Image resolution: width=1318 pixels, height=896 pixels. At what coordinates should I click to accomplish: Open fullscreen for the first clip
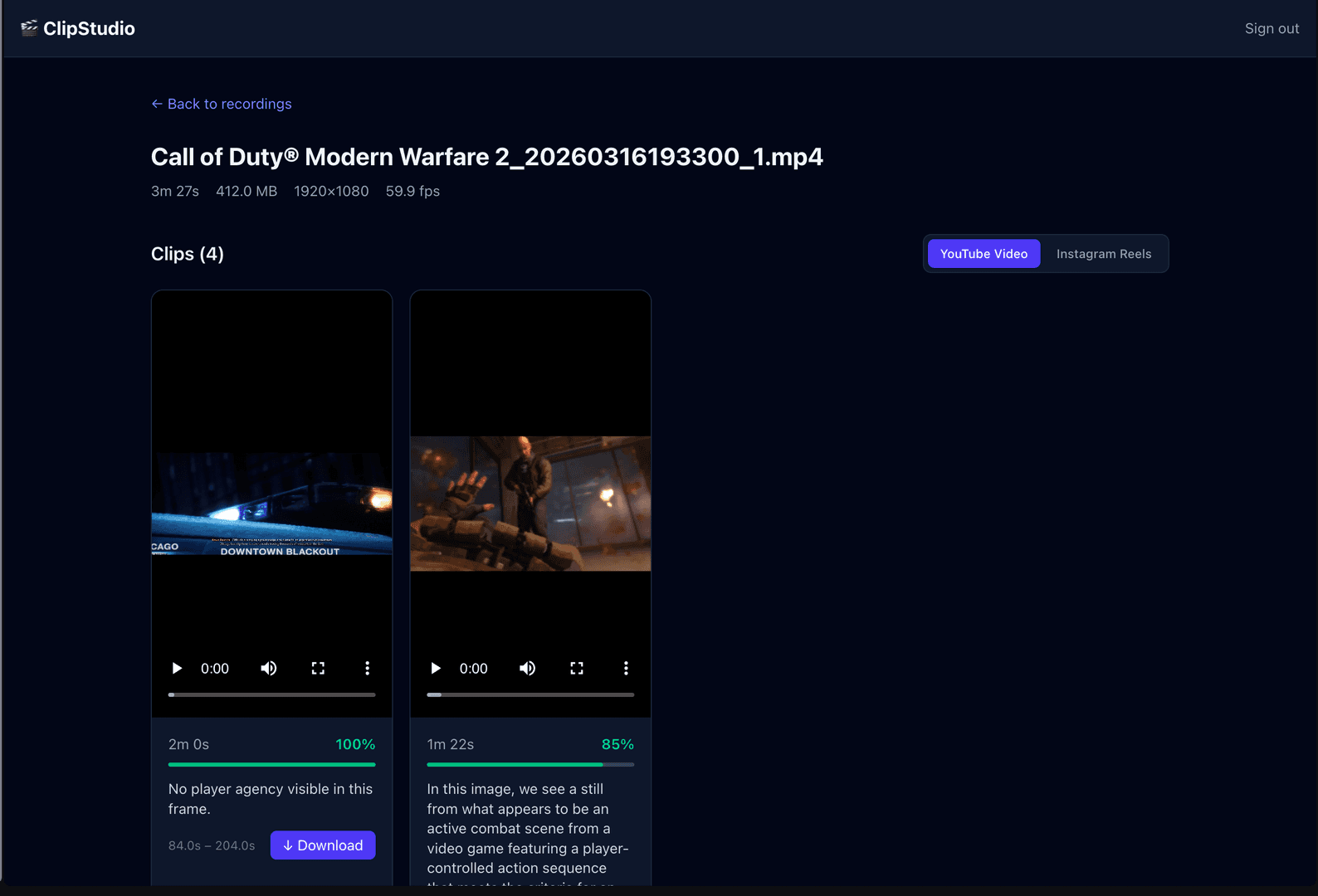tap(318, 669)
